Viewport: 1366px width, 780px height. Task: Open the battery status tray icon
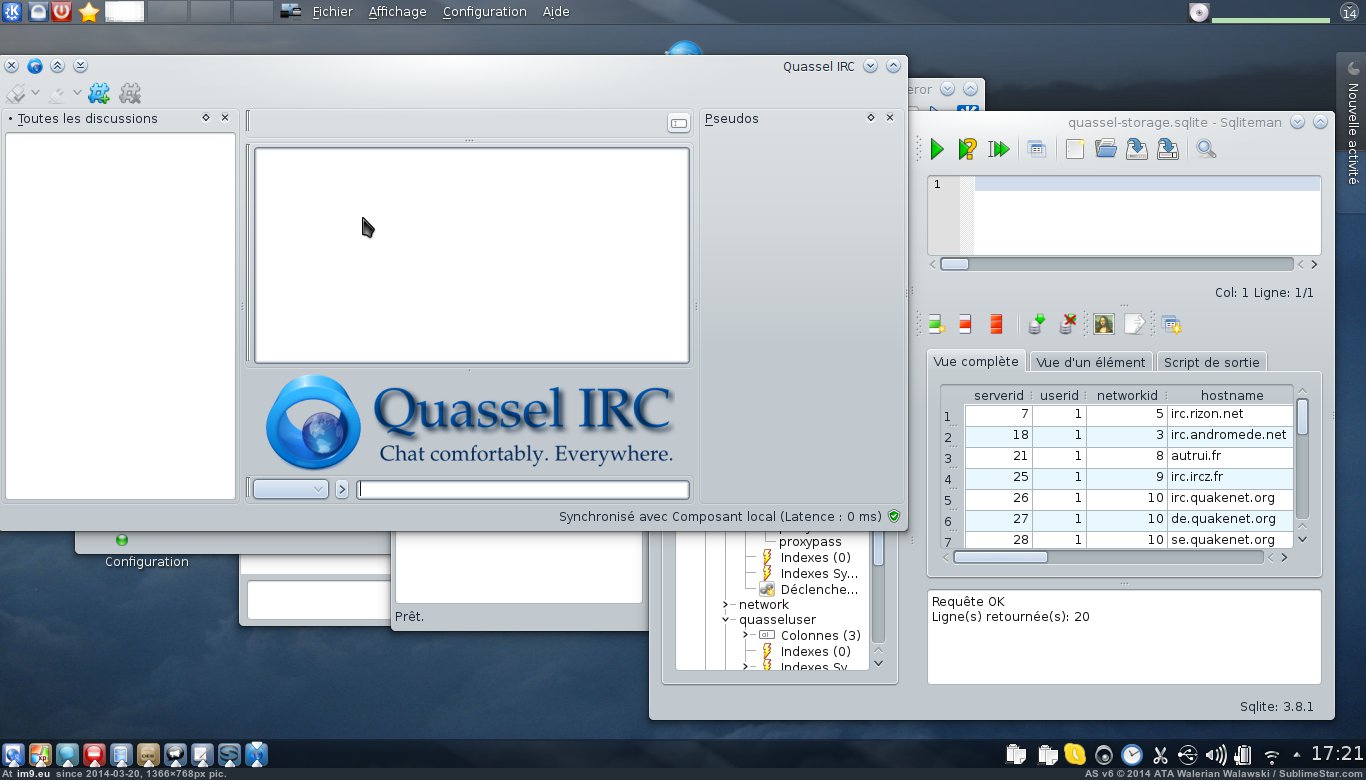1244,755
